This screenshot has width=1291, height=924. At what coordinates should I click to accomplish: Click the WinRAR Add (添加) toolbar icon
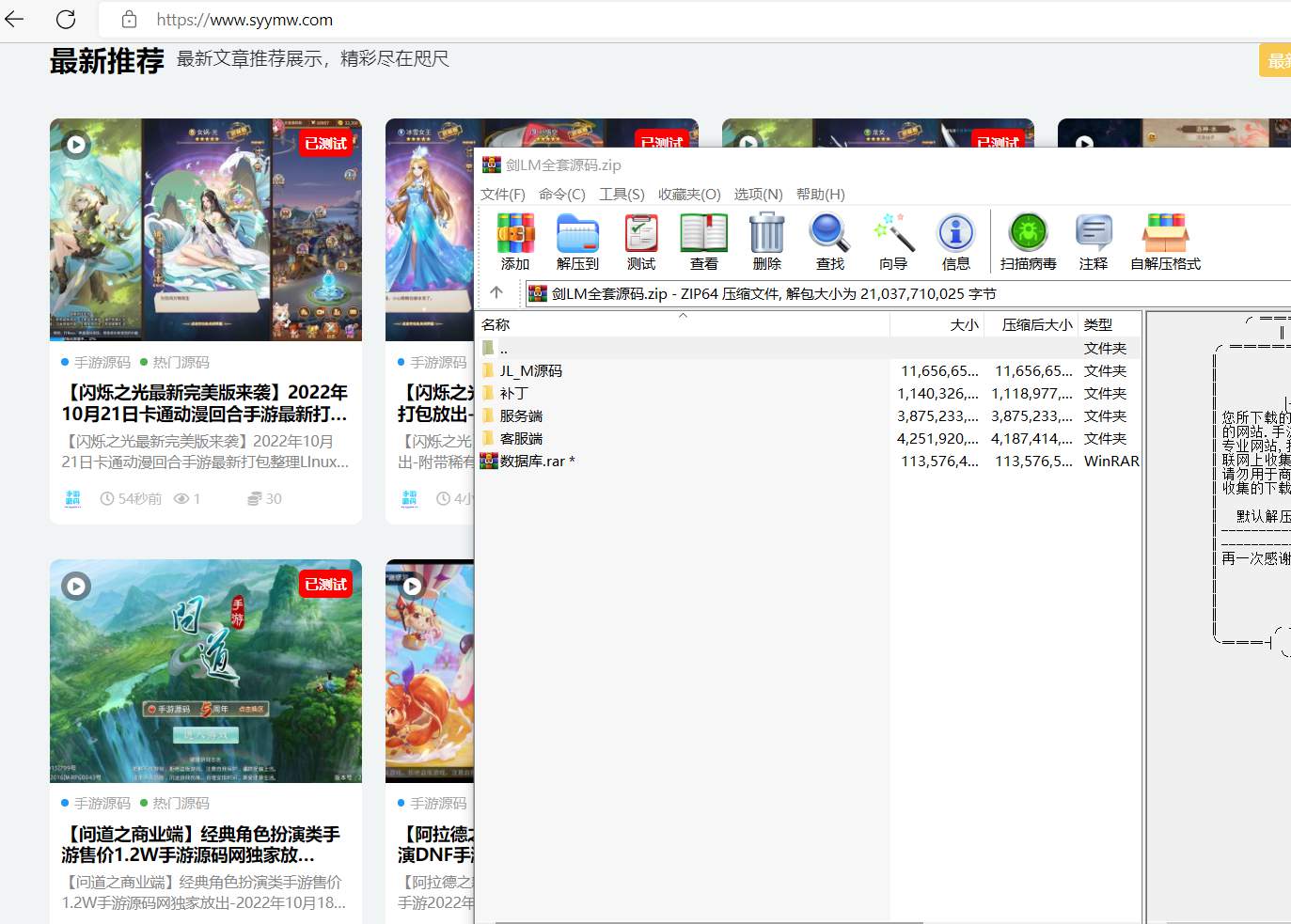pos(515,233)
